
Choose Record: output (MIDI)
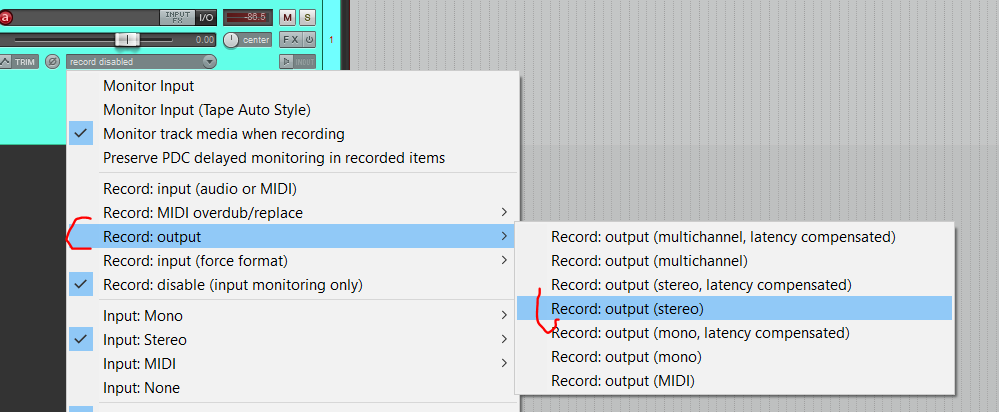tap(622, 381)
